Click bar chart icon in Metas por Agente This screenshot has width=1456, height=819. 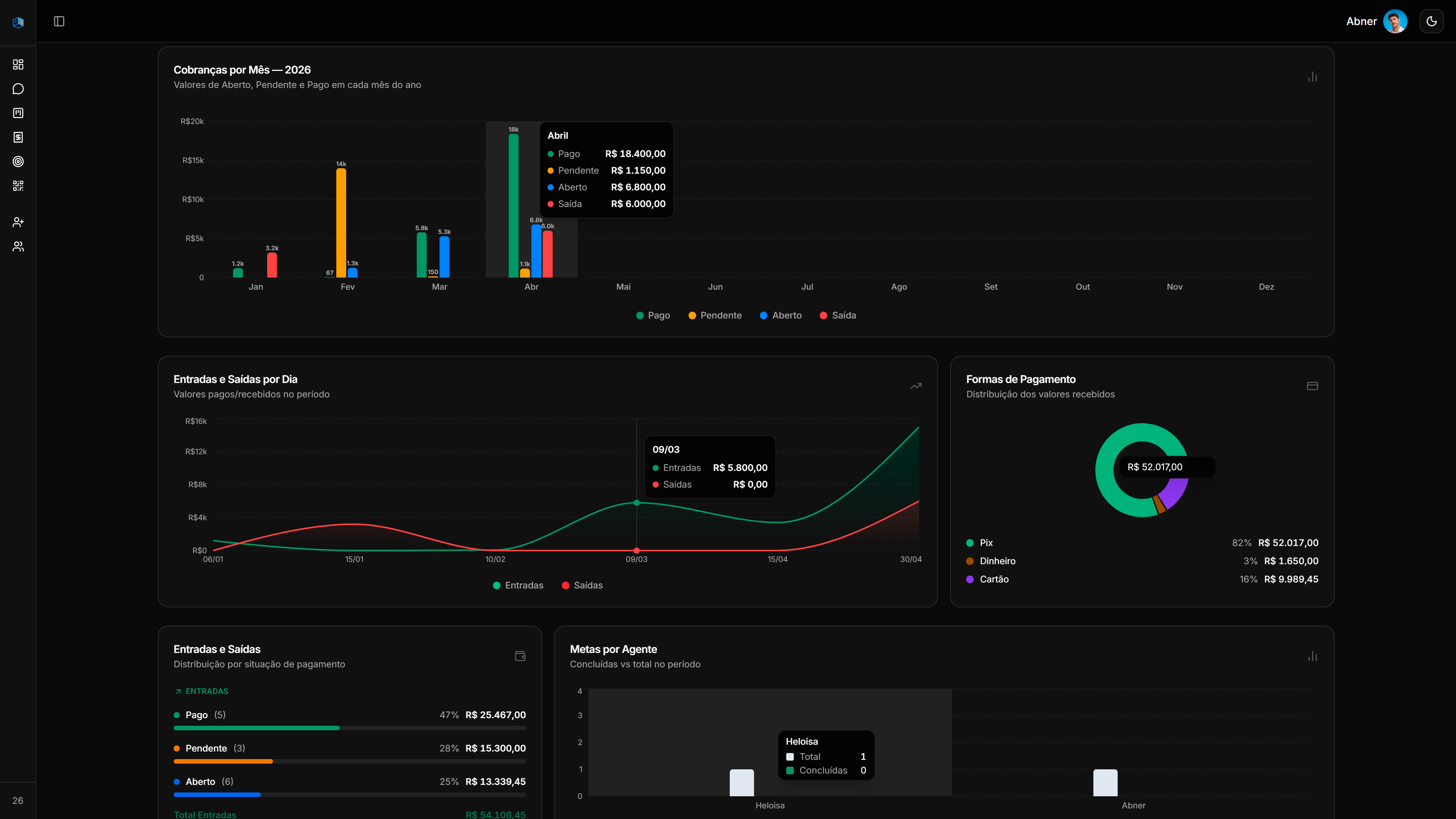click(1312, 656)
